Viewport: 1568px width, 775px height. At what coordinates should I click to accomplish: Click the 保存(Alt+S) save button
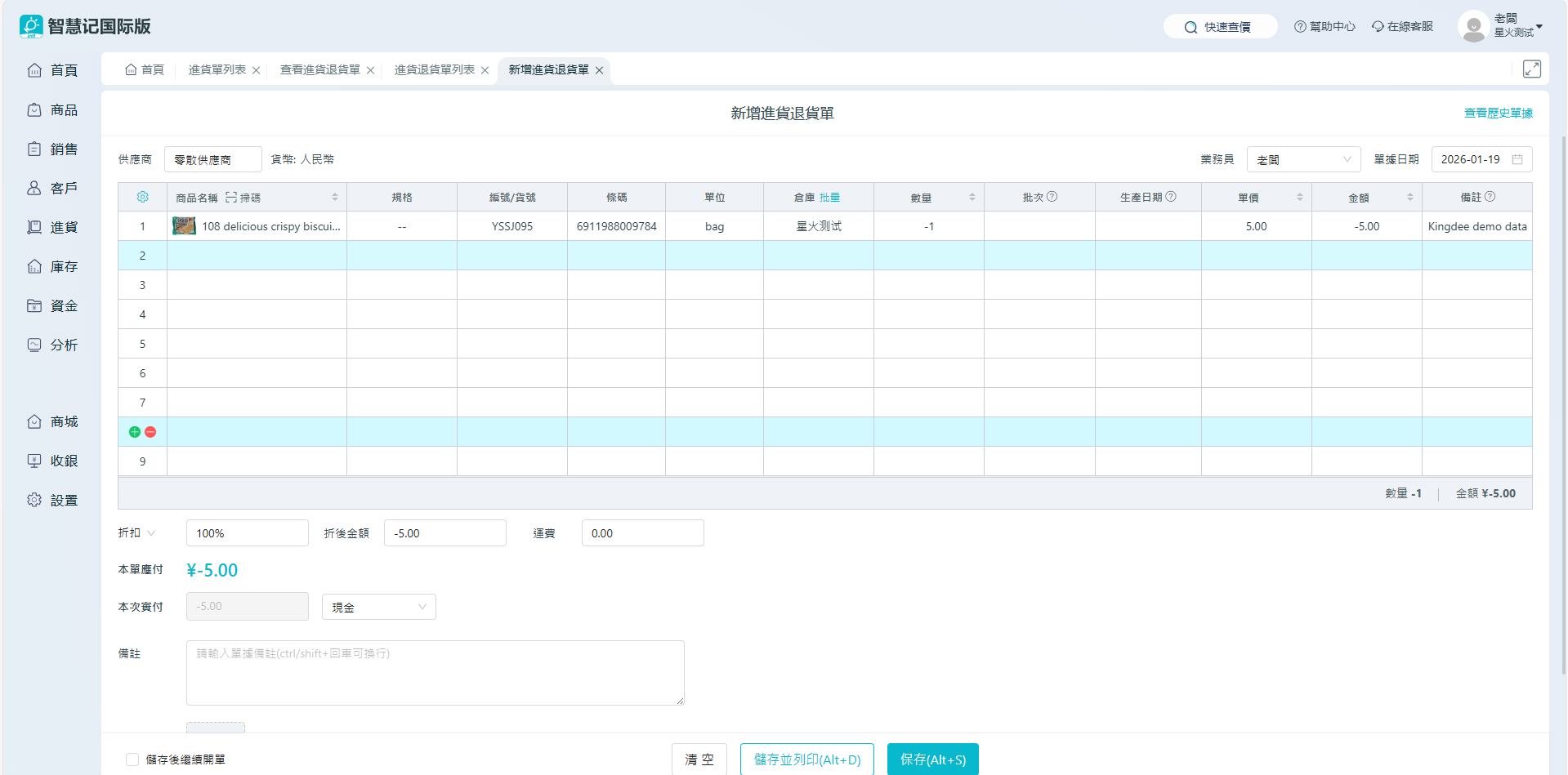pyautogui.click(x=932, y=759)
